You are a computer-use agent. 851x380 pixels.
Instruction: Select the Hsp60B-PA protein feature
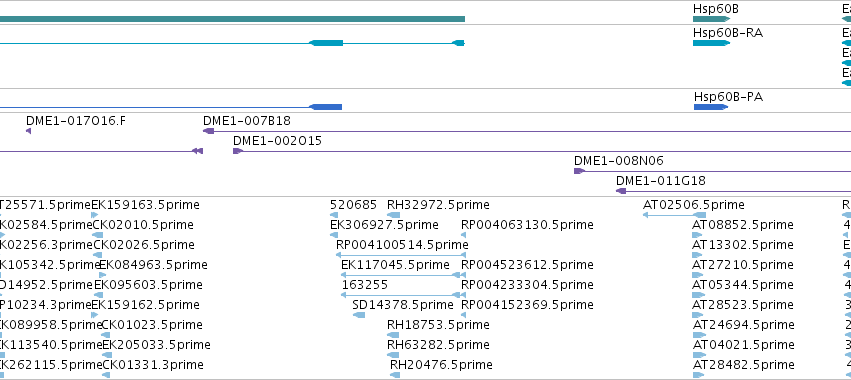click(x=711, y=107)
